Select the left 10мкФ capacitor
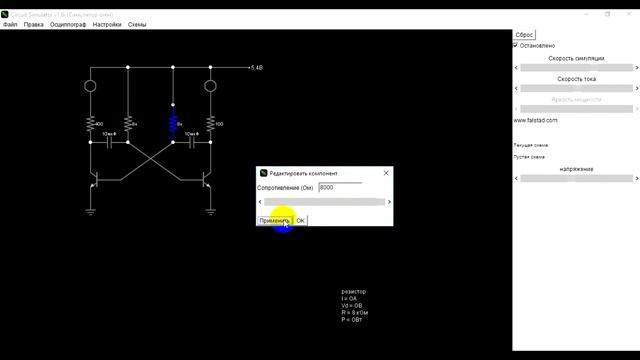 point(109,142)
